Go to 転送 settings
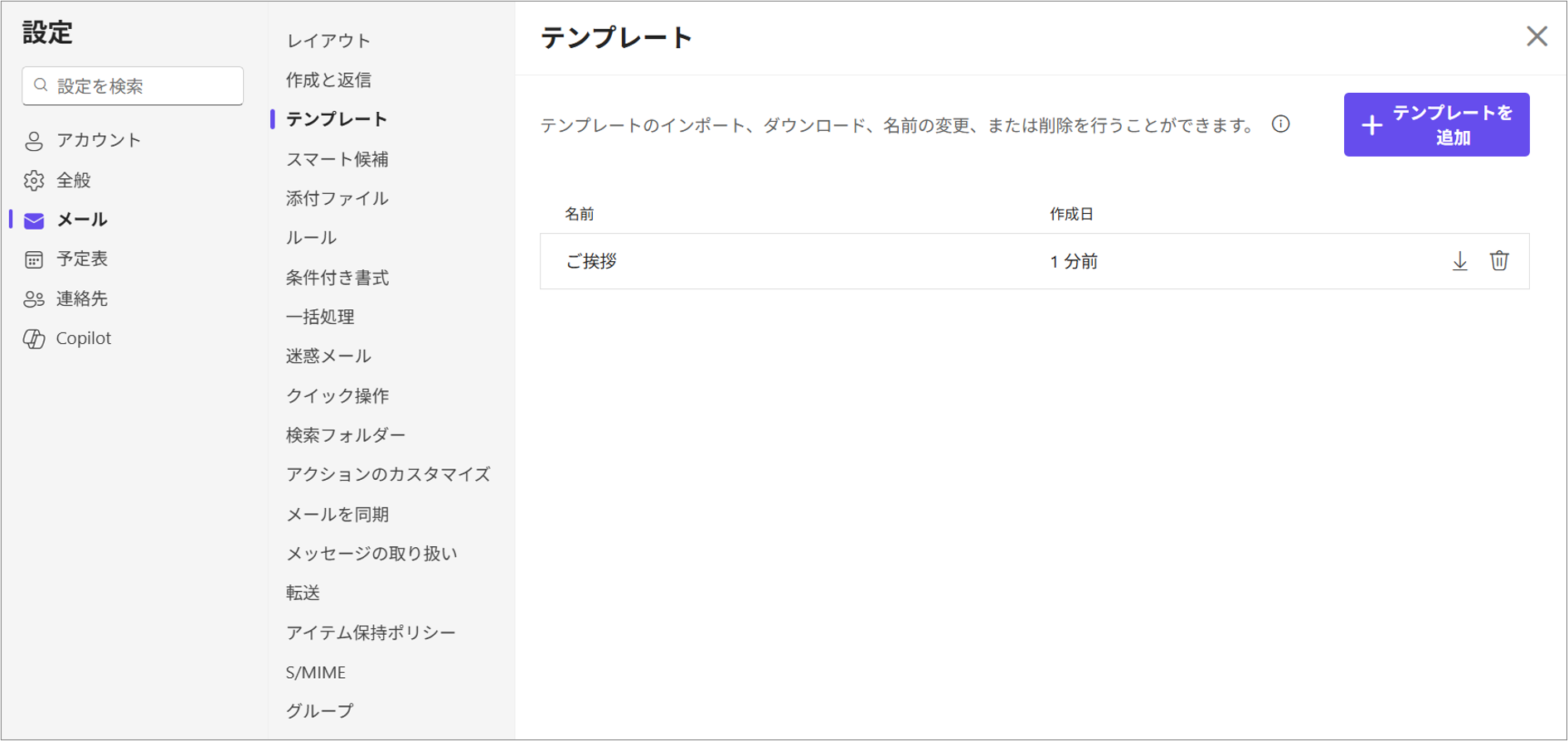This screenshot has width=1568, height=741. click(303, 593)
